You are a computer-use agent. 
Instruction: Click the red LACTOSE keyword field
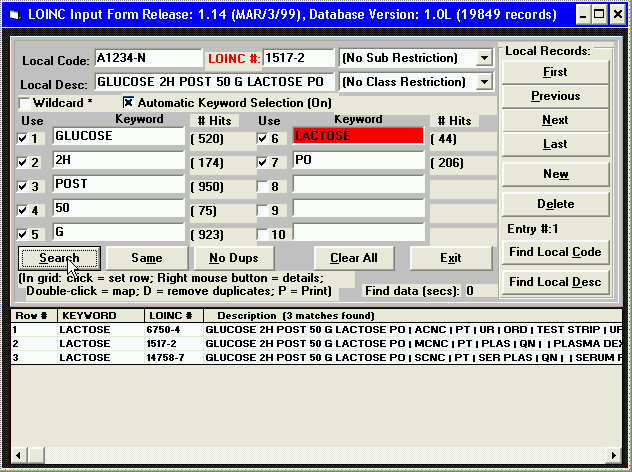(x=358, y=136)
